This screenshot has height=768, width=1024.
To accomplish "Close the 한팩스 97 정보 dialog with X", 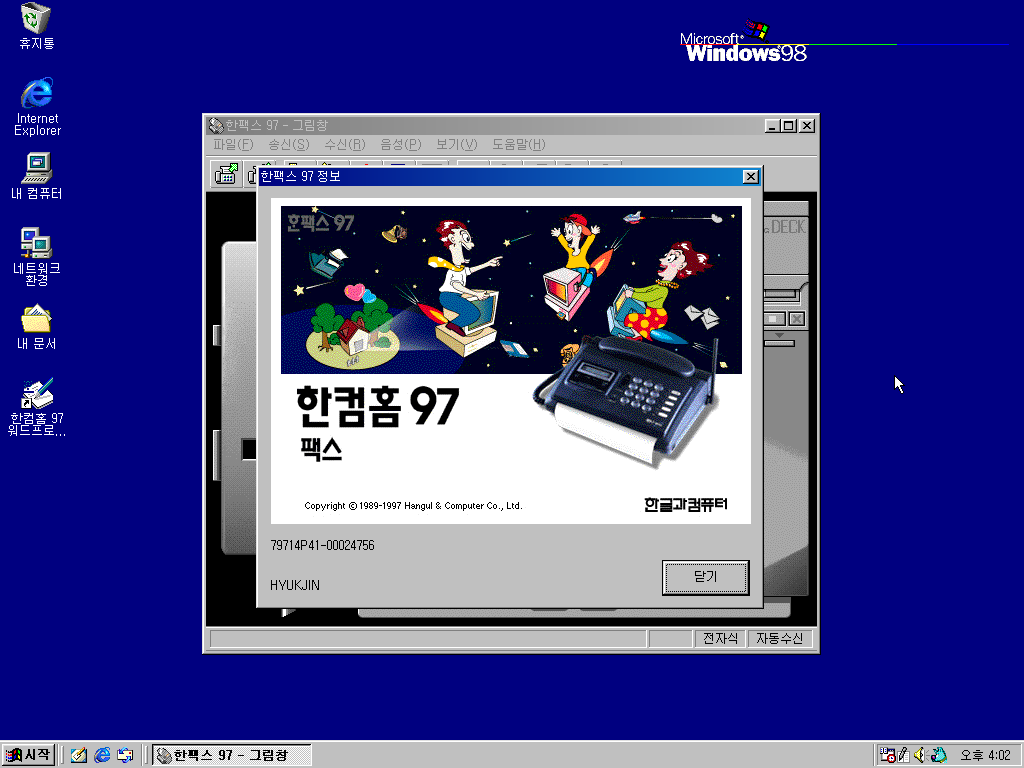I will 750,176.
